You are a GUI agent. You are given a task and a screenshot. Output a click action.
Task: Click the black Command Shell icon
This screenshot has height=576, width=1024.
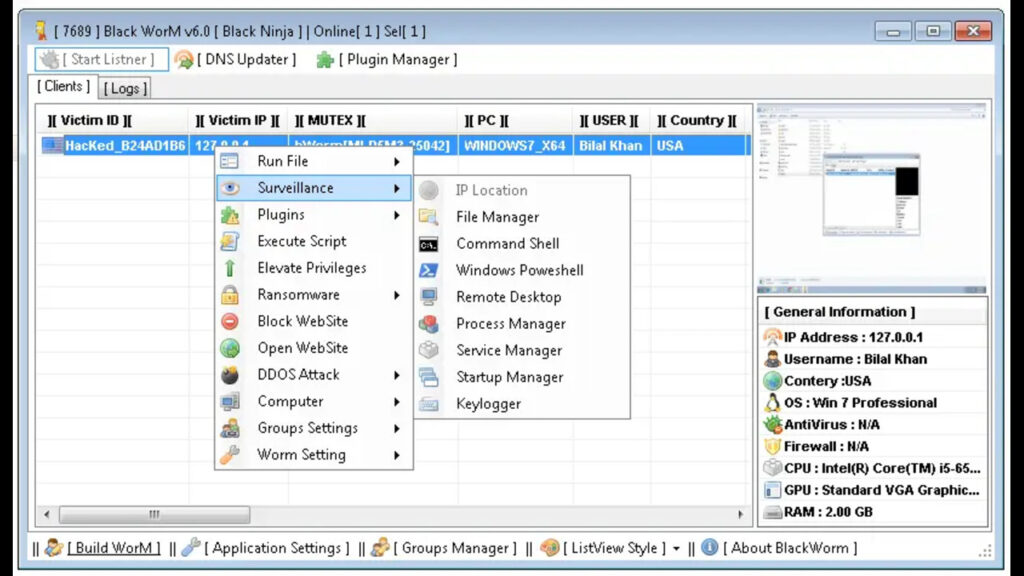click(428, 244)
